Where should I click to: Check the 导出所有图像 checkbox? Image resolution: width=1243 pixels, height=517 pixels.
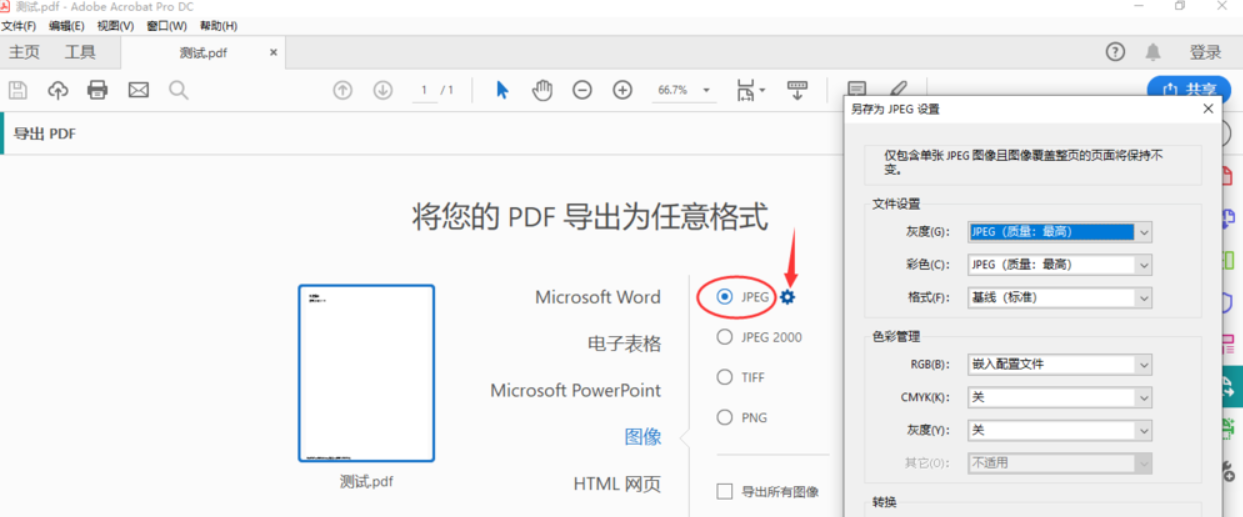coord(725,491)
